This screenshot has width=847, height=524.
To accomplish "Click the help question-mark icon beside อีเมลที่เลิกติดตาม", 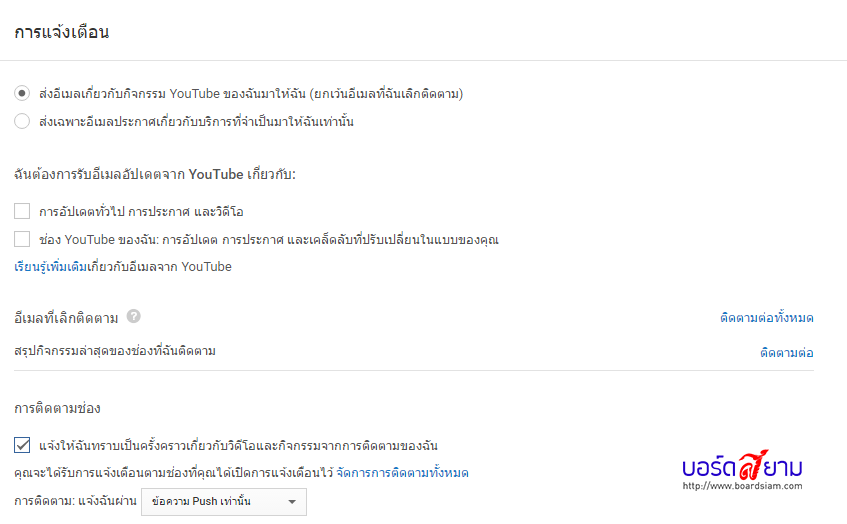I will 133,317.
